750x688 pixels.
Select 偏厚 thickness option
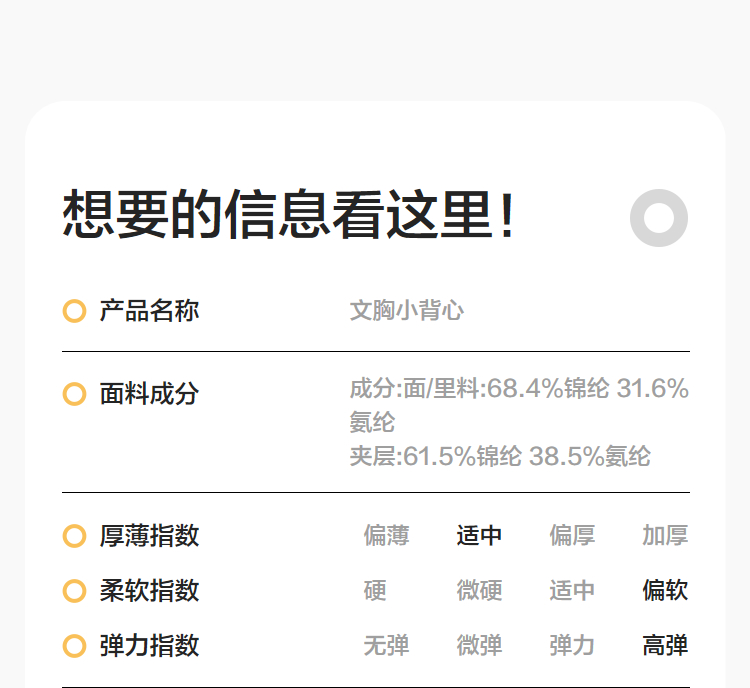572,536
